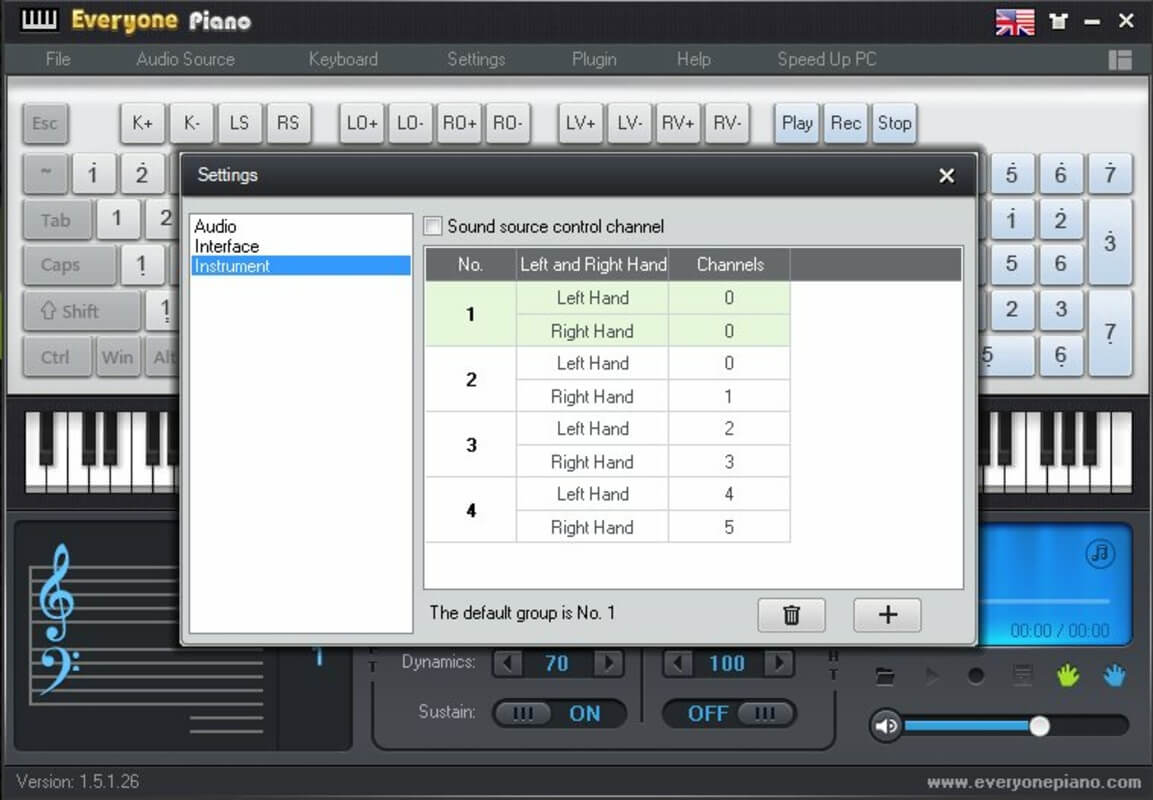Image resolution: width=1153 pixels, height=800 pixels.
Task: Select Audio in settings list
Action: (215, 226)
